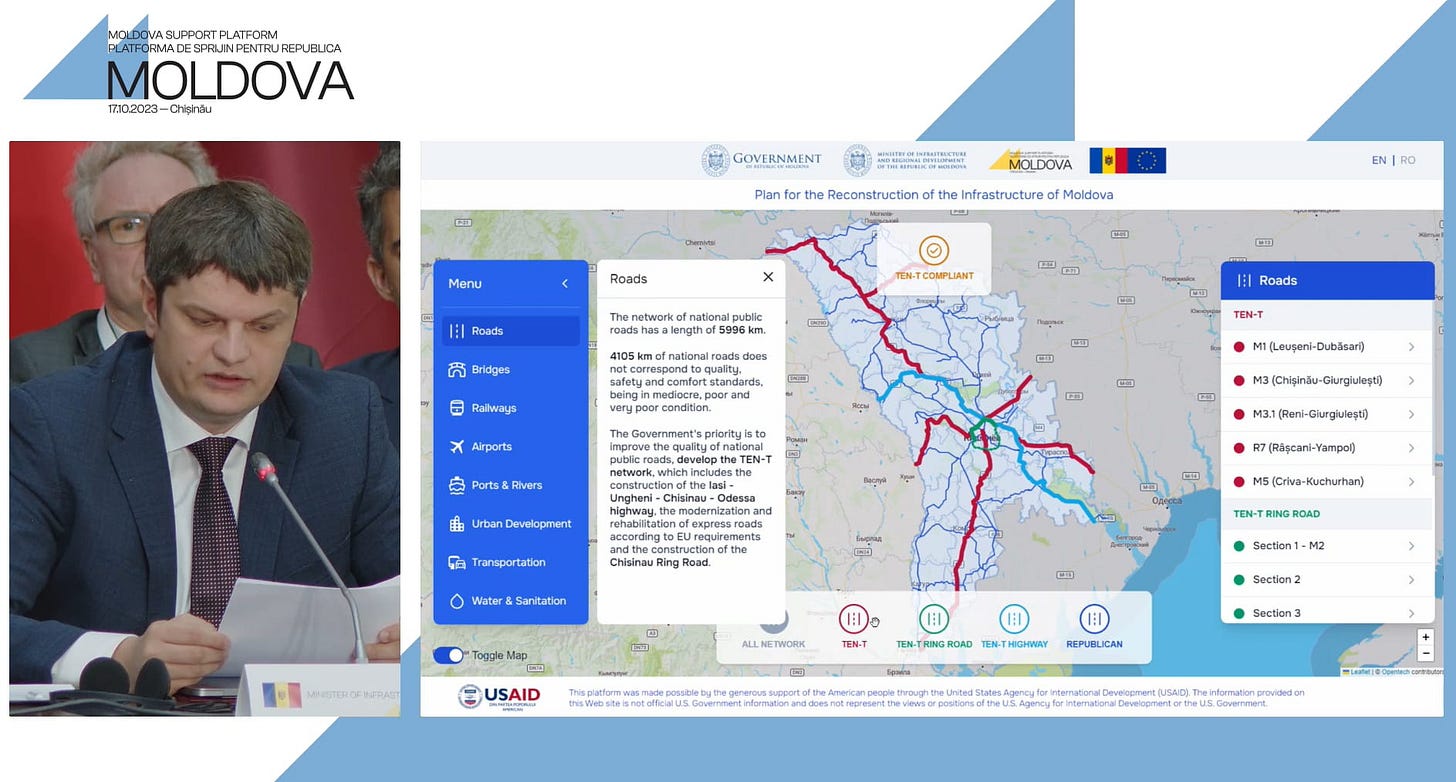Click the red dot for R7 (Rășcani-Yampol)

(x=1239, y=448)
